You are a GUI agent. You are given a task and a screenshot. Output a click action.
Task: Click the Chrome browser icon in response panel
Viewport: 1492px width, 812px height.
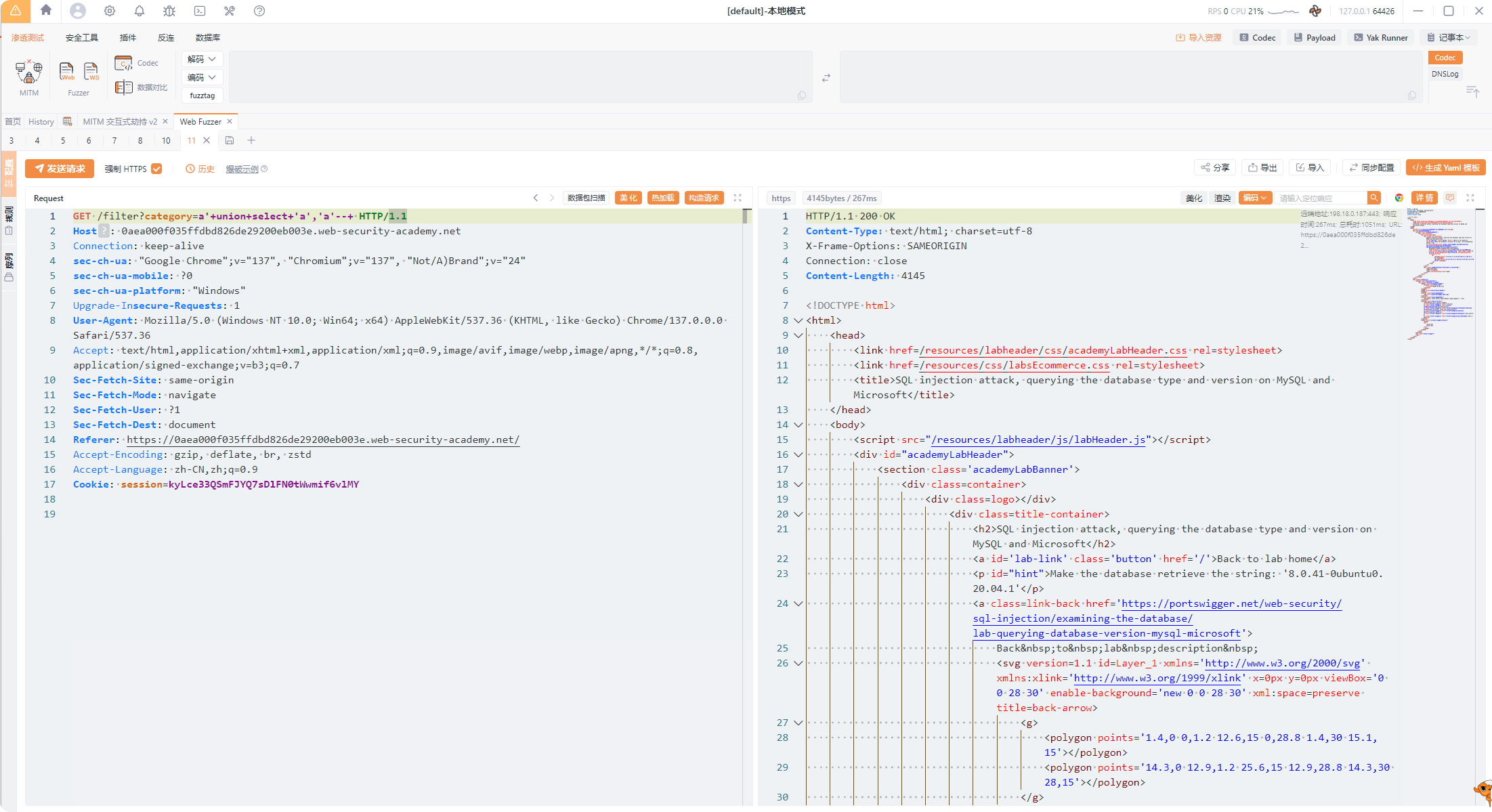[1399, 198]
